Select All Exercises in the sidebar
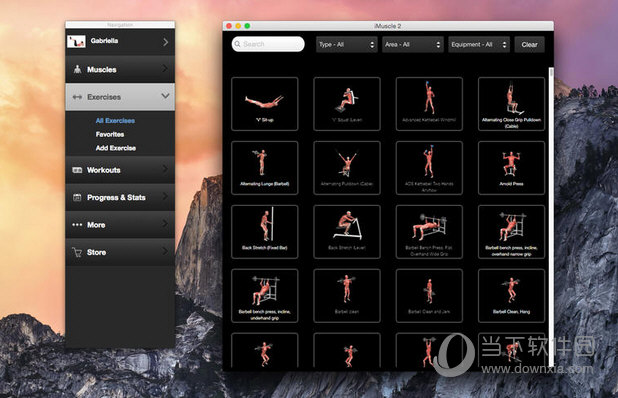Image resolution: width=618 pixels, height=398 pixels. point(115,121)
